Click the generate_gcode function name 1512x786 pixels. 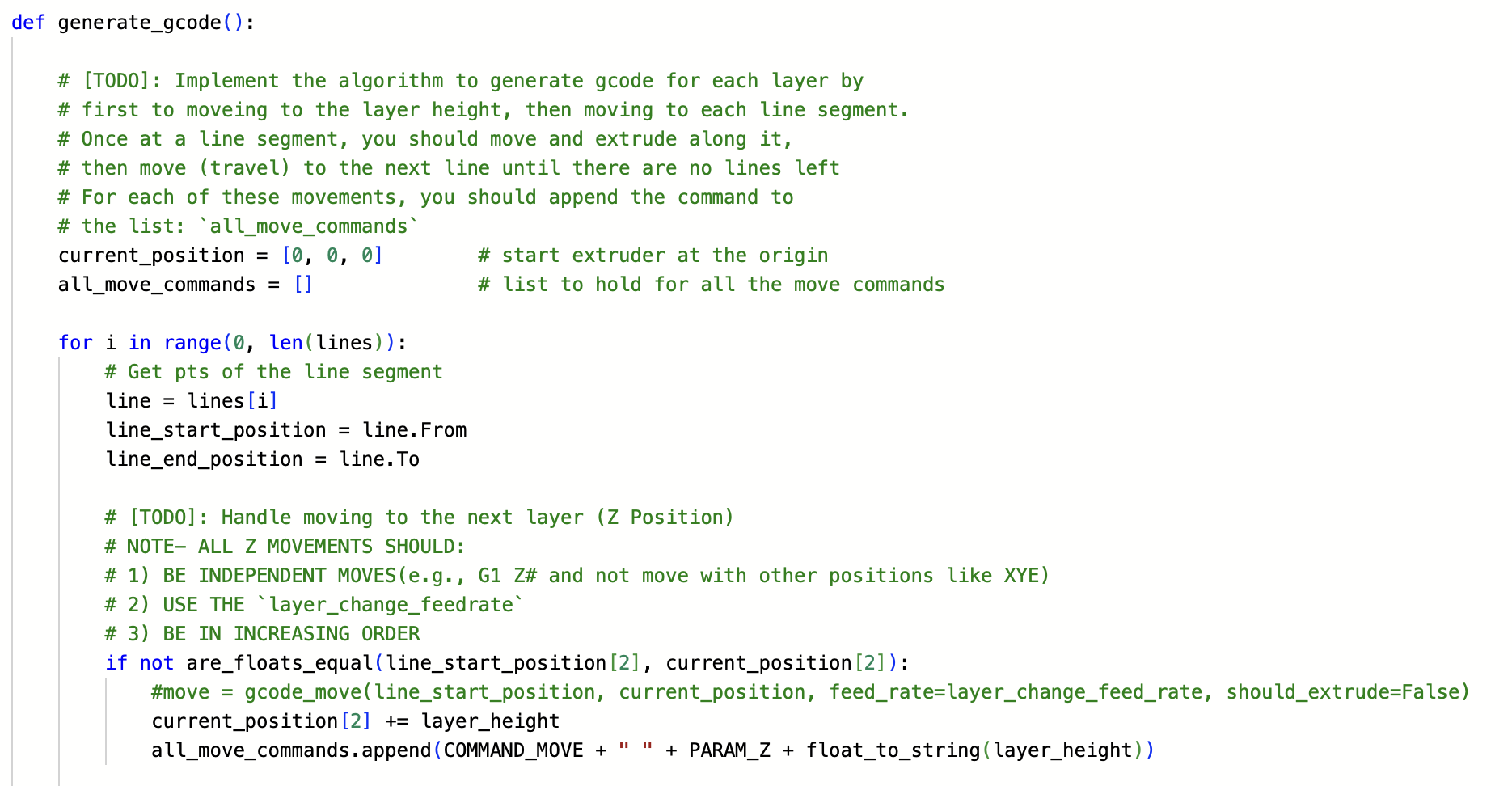[x=139, y=23]
